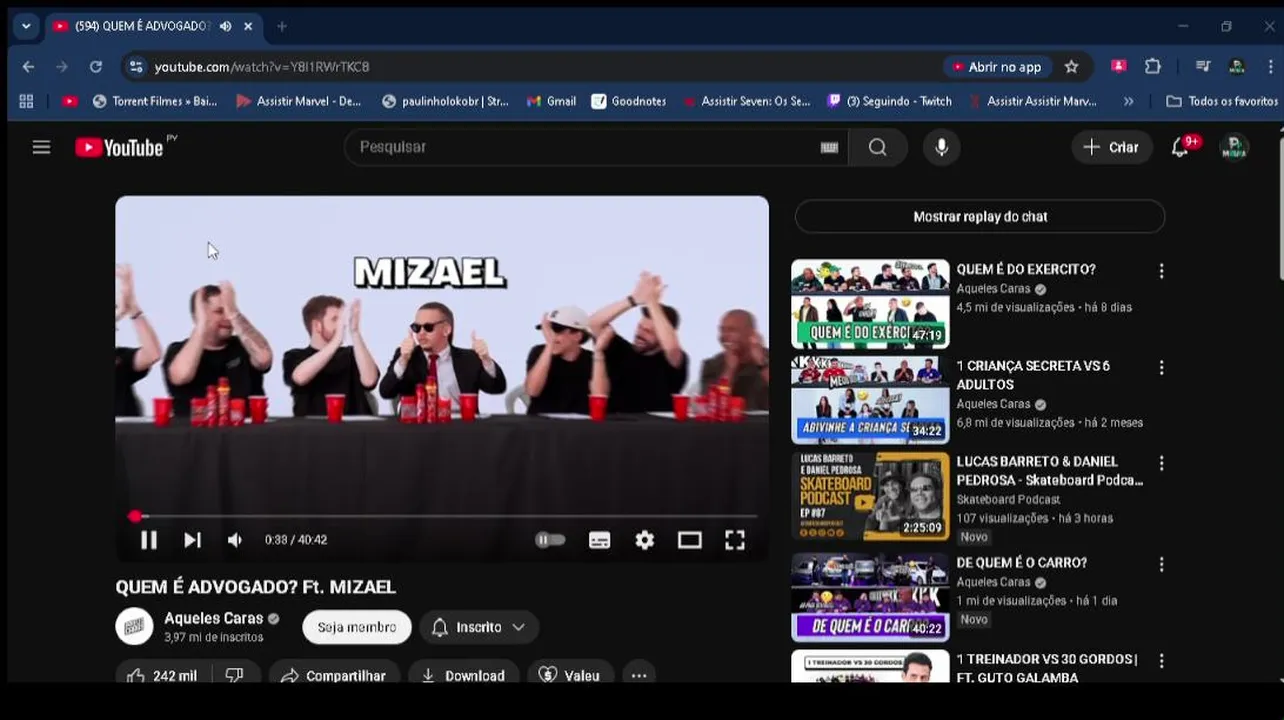Open Torrent Filmes bookmark
The height and width of the screenshot is (720, 1284).
click(155, 101)
